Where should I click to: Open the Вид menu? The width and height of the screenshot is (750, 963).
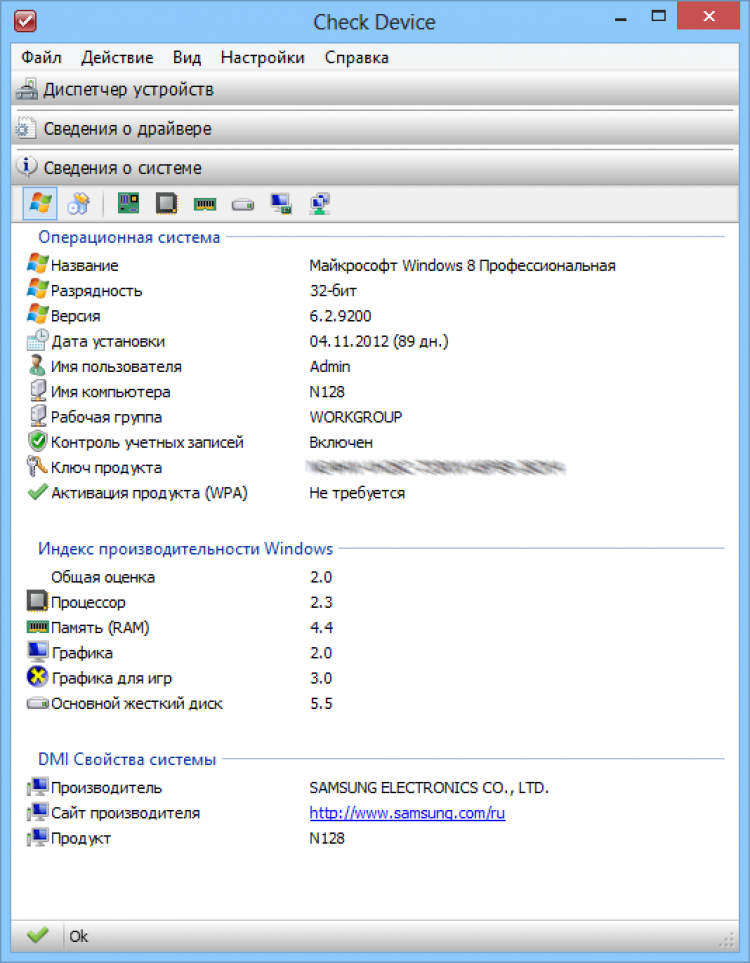(187, 58)
